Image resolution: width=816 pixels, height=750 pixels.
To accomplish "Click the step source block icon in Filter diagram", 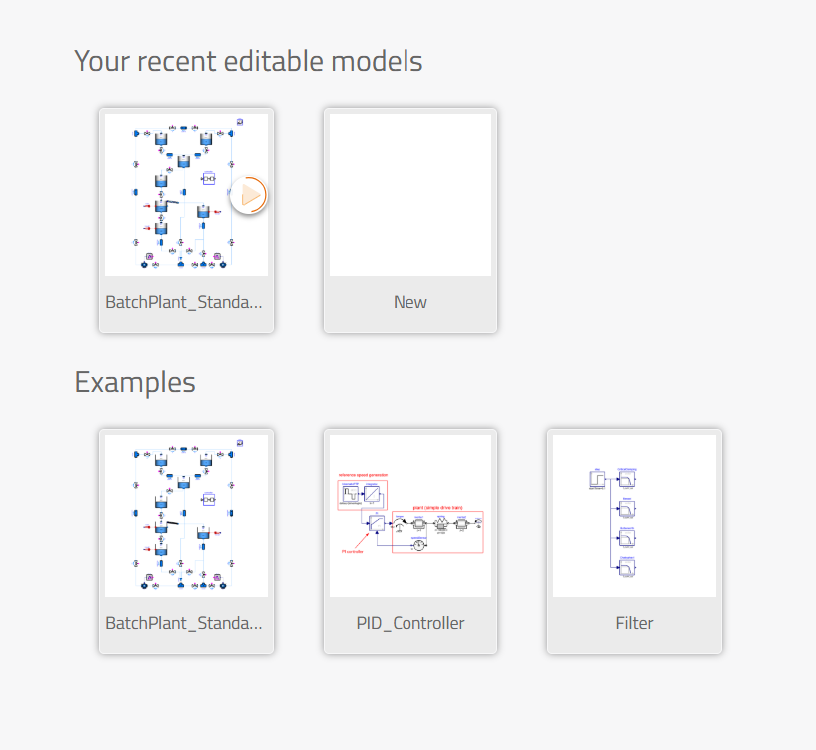I will point(597,479).
